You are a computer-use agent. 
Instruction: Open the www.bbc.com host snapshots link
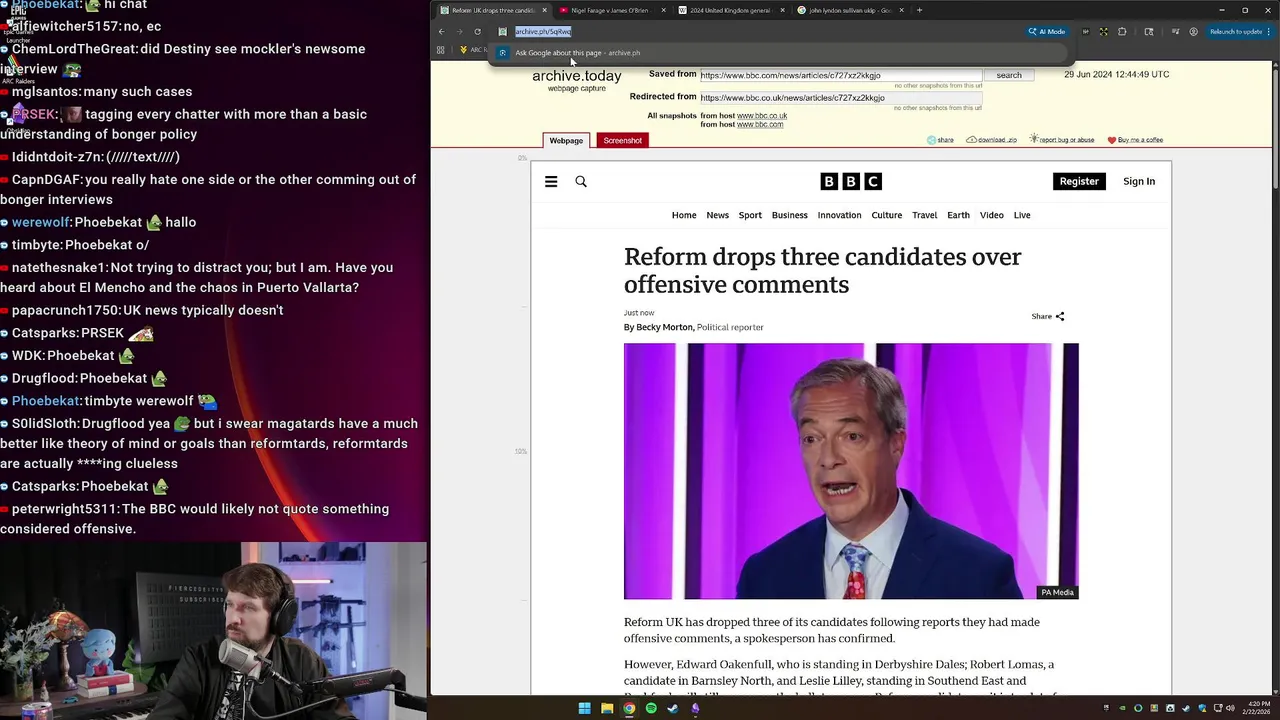pos(760,125)
